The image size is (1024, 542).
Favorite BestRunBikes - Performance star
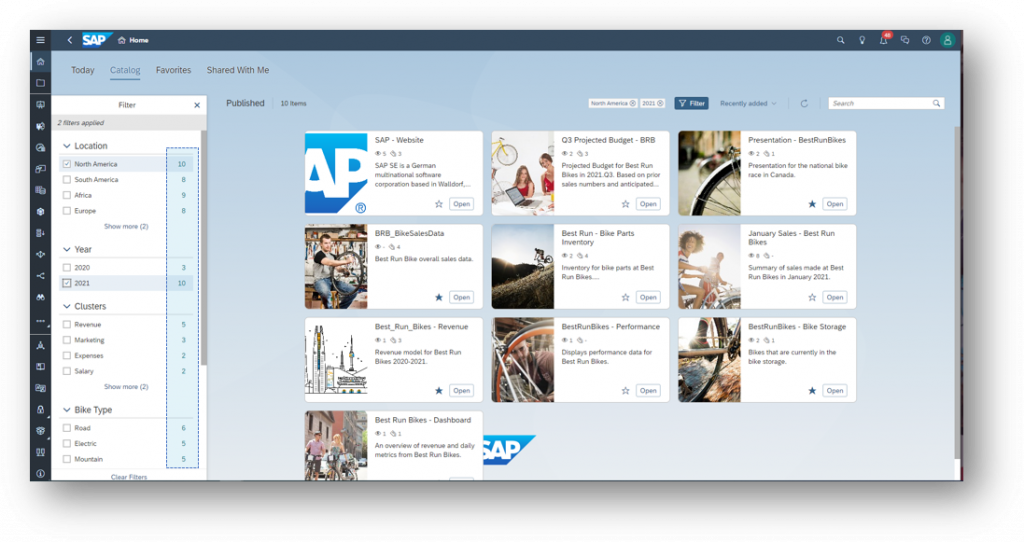(x=626, y=391)
